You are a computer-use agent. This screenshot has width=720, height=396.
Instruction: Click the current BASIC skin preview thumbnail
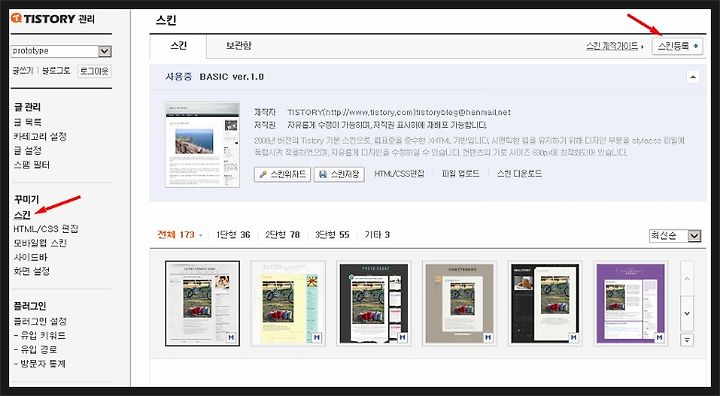tap(202, 144)
